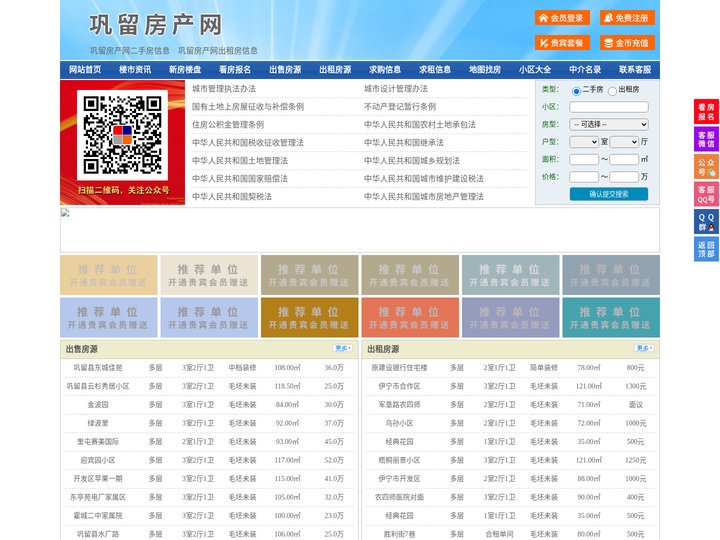Screen dimensions: 720x540
Task: Open 中华人民共和国城乡规划法 link
Action: click(x=412, y=160)
